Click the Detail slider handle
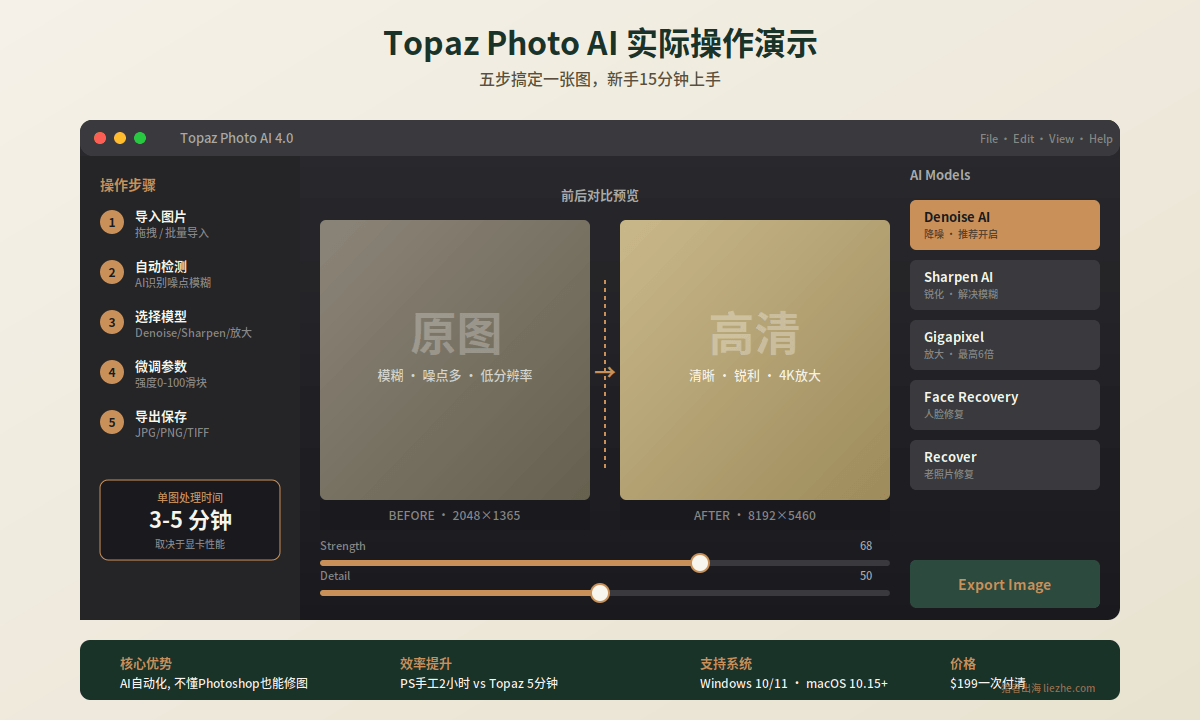Viewport: 1200px width, 720px height. tap(600, 593)
